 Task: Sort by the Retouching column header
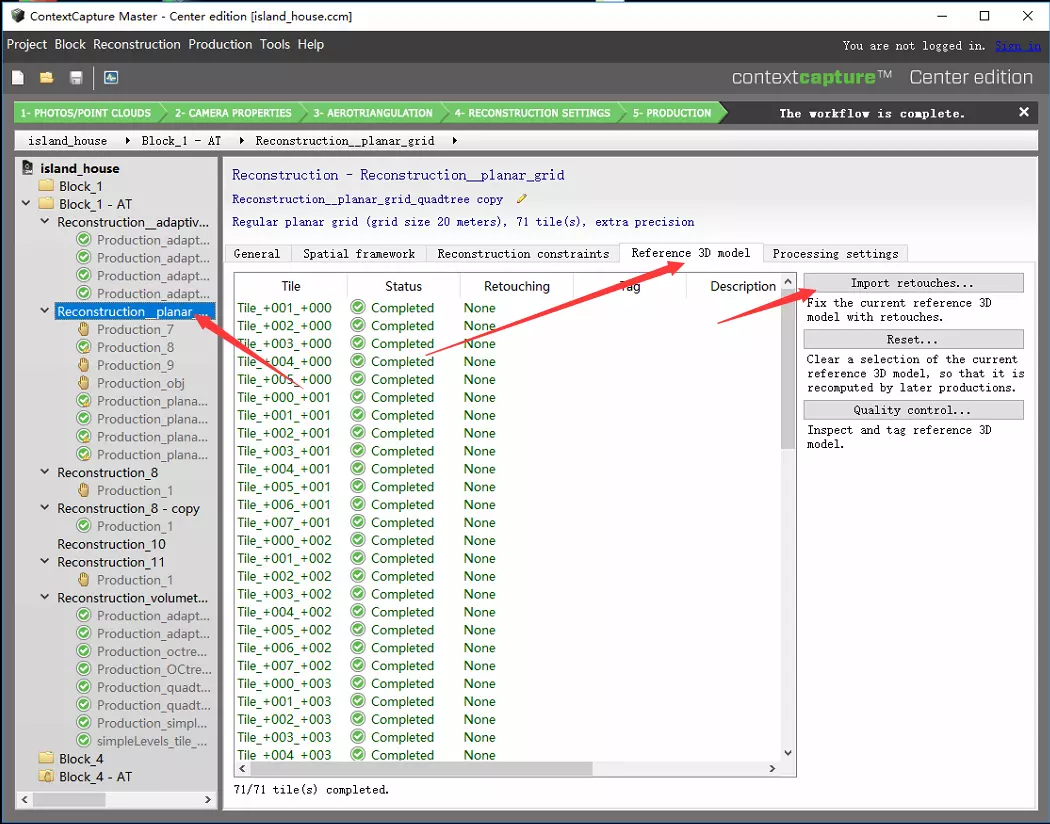(516, 286)
